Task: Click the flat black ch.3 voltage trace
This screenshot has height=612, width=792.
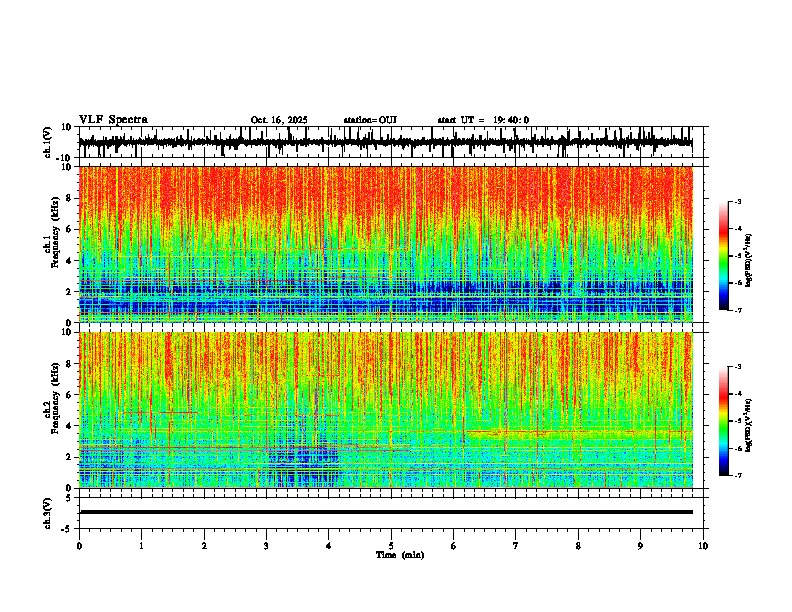Action: (x=386, y=512)
